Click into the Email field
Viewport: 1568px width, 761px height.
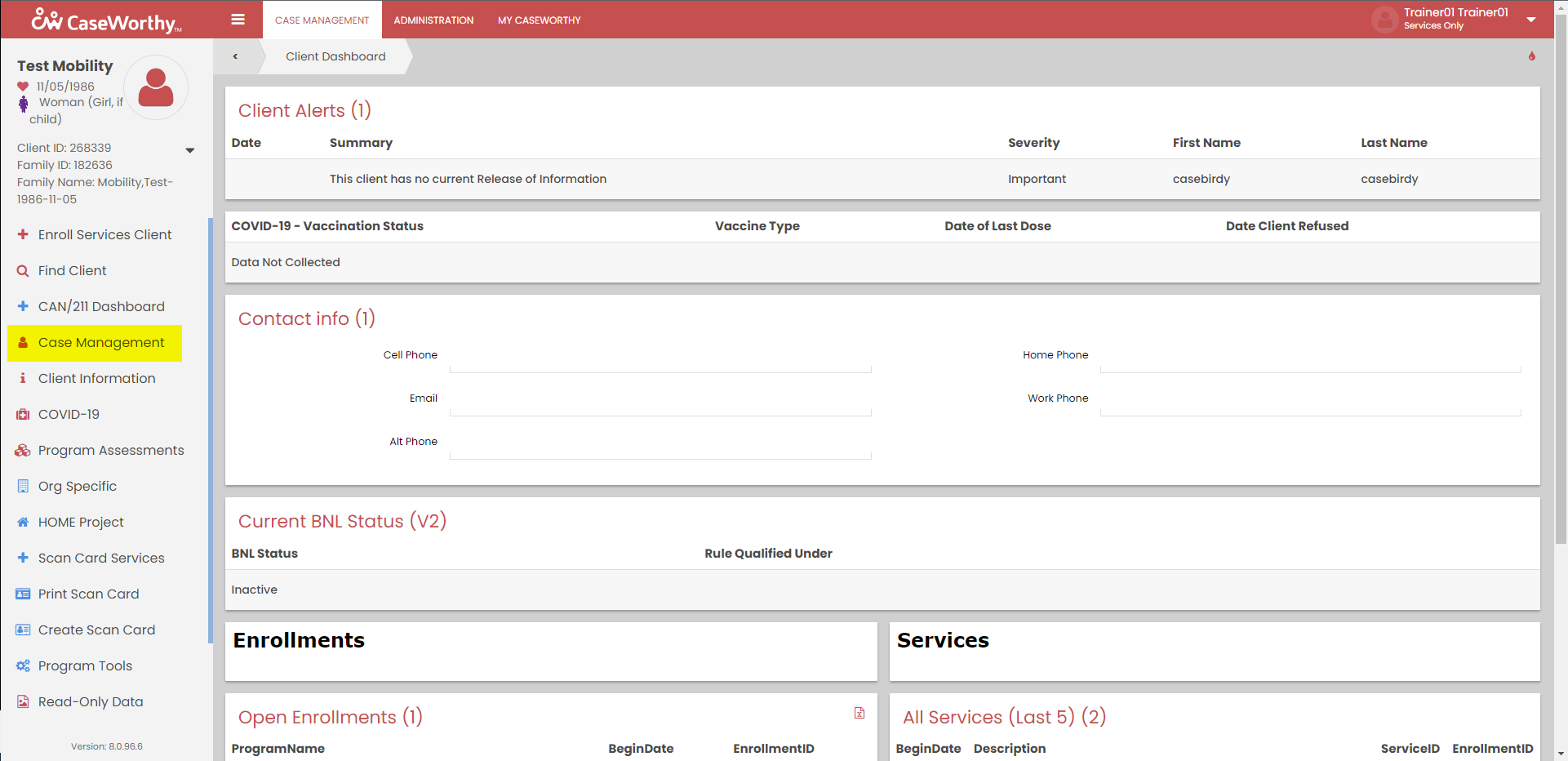pos(660,403)
